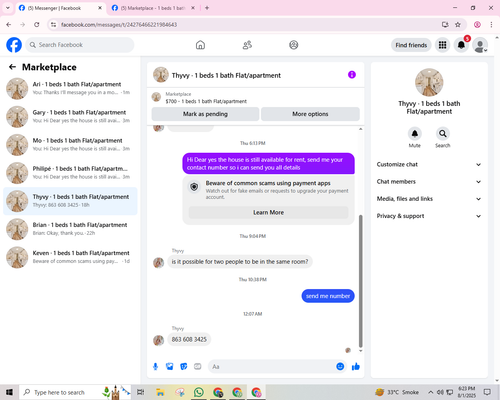500x400 pixels.
Task: Click the shield icon in scam warning
Action: pyautogui.click(x=194, y=187)
